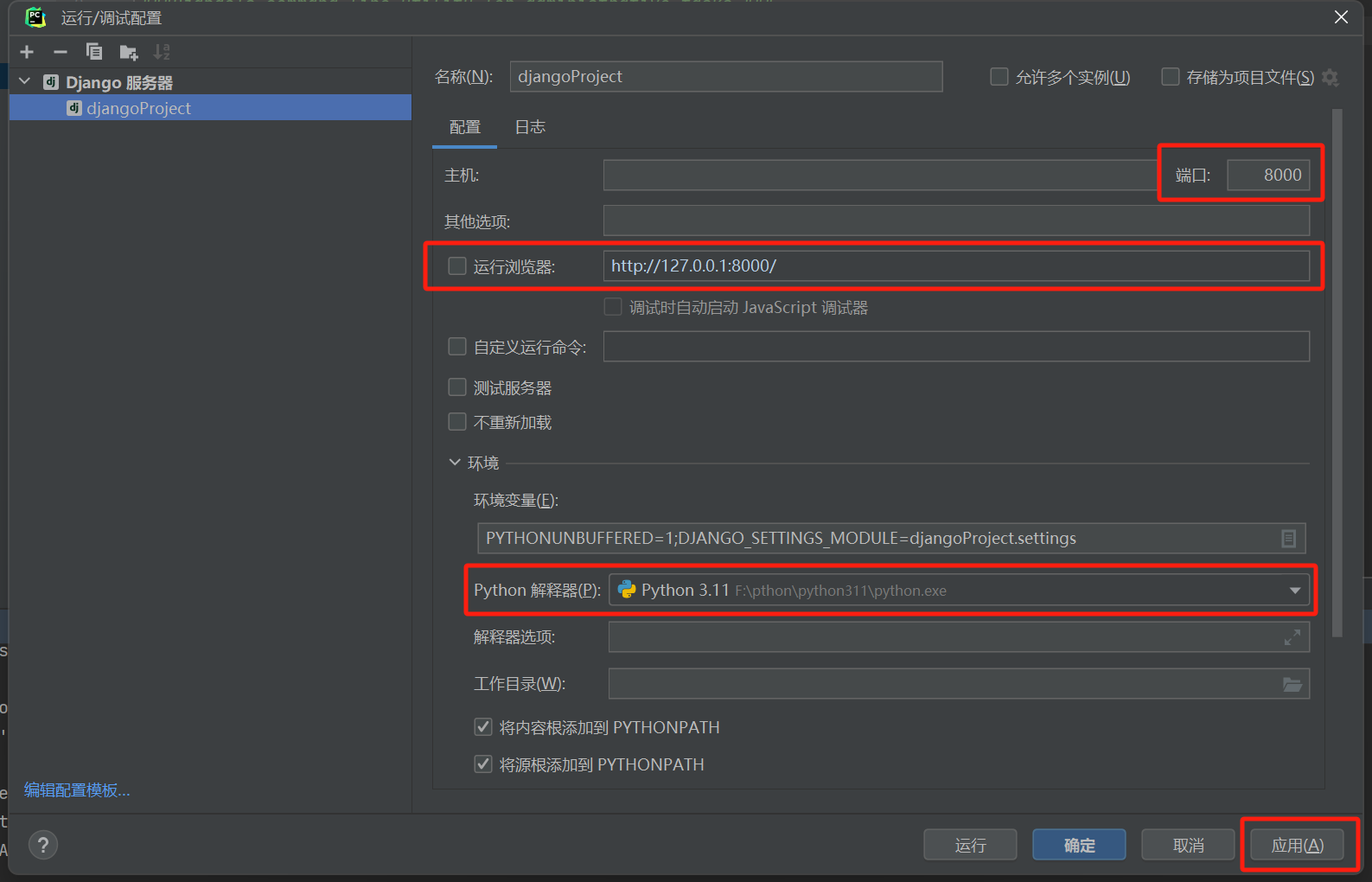This screenshot has width=1372, height=882.
Task: Expand the interpreter options field
Action: (x=1292, y=637)
